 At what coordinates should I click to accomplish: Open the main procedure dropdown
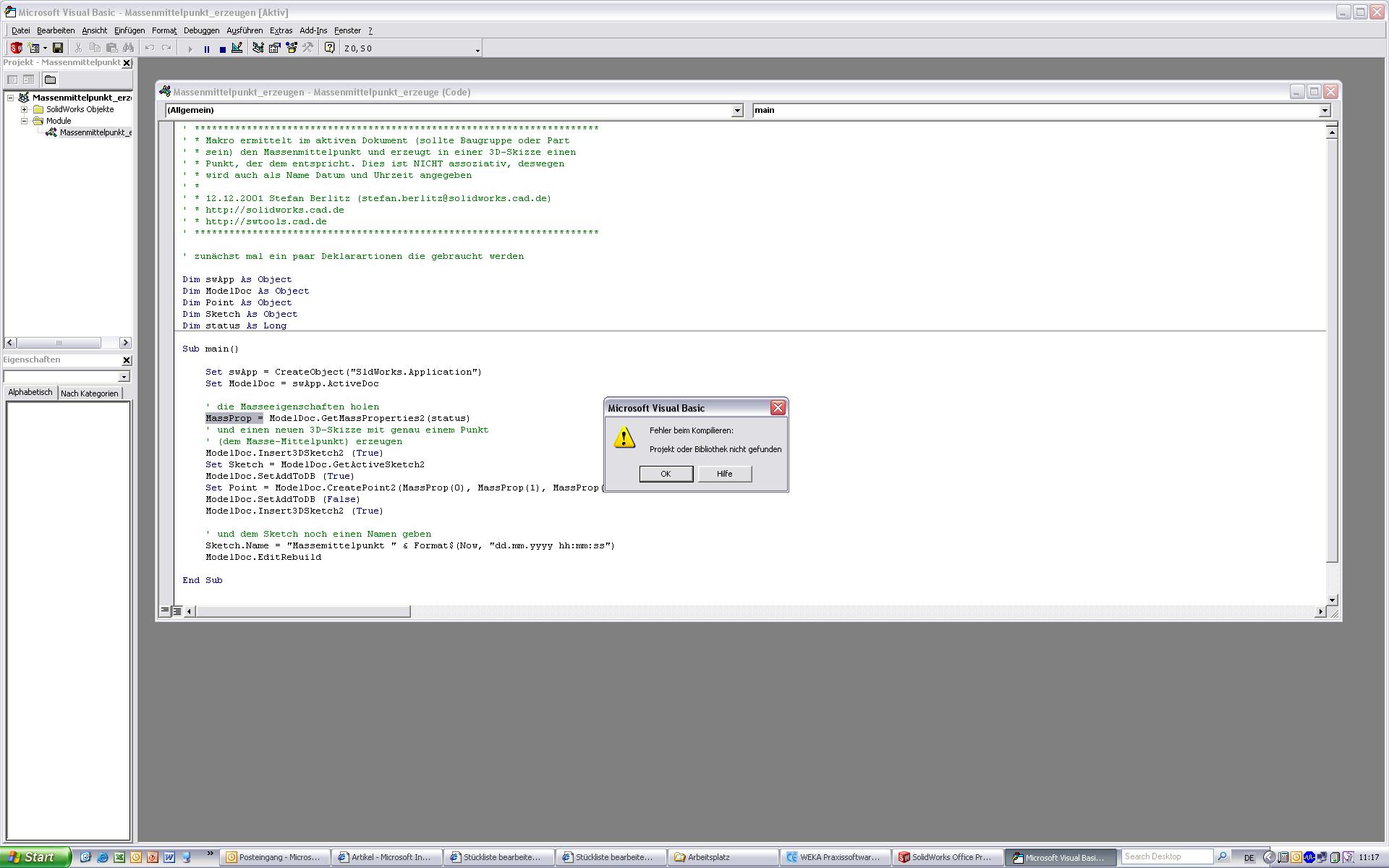tap(1325, 111)
